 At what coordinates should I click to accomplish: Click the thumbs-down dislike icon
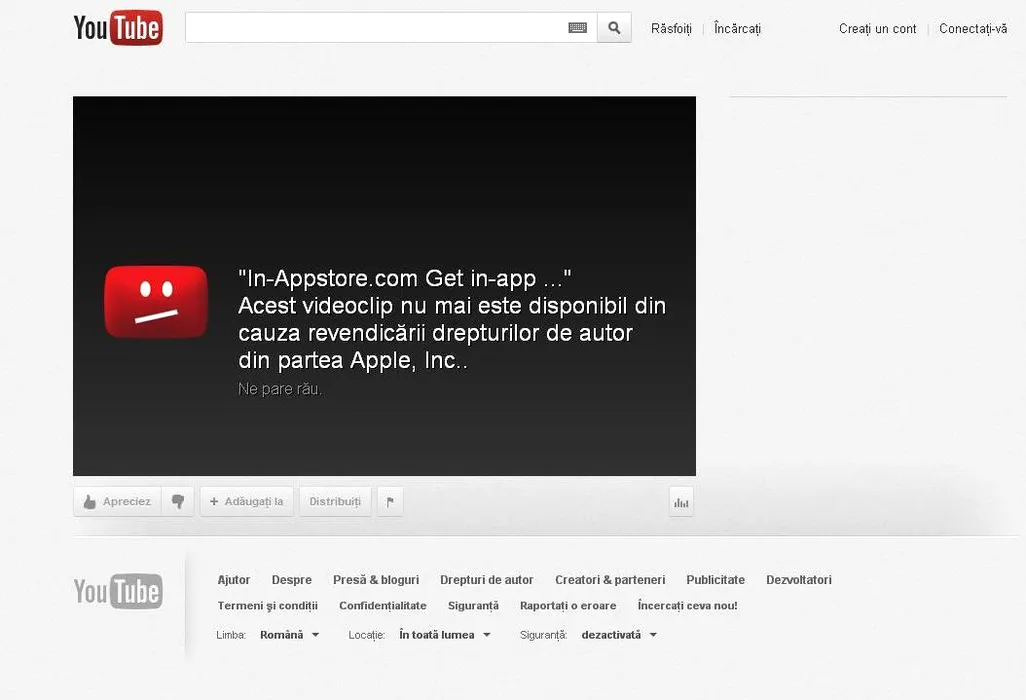178,502
